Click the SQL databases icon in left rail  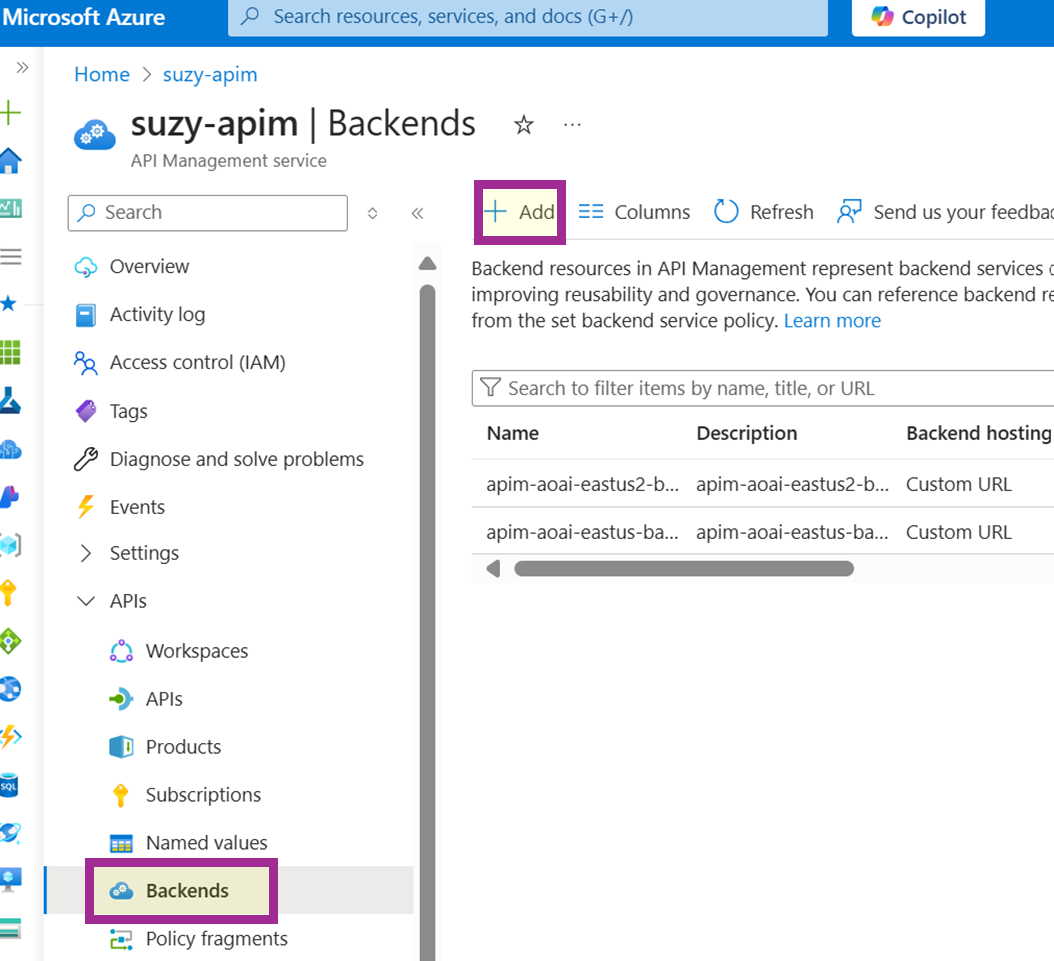coord(9,786)
